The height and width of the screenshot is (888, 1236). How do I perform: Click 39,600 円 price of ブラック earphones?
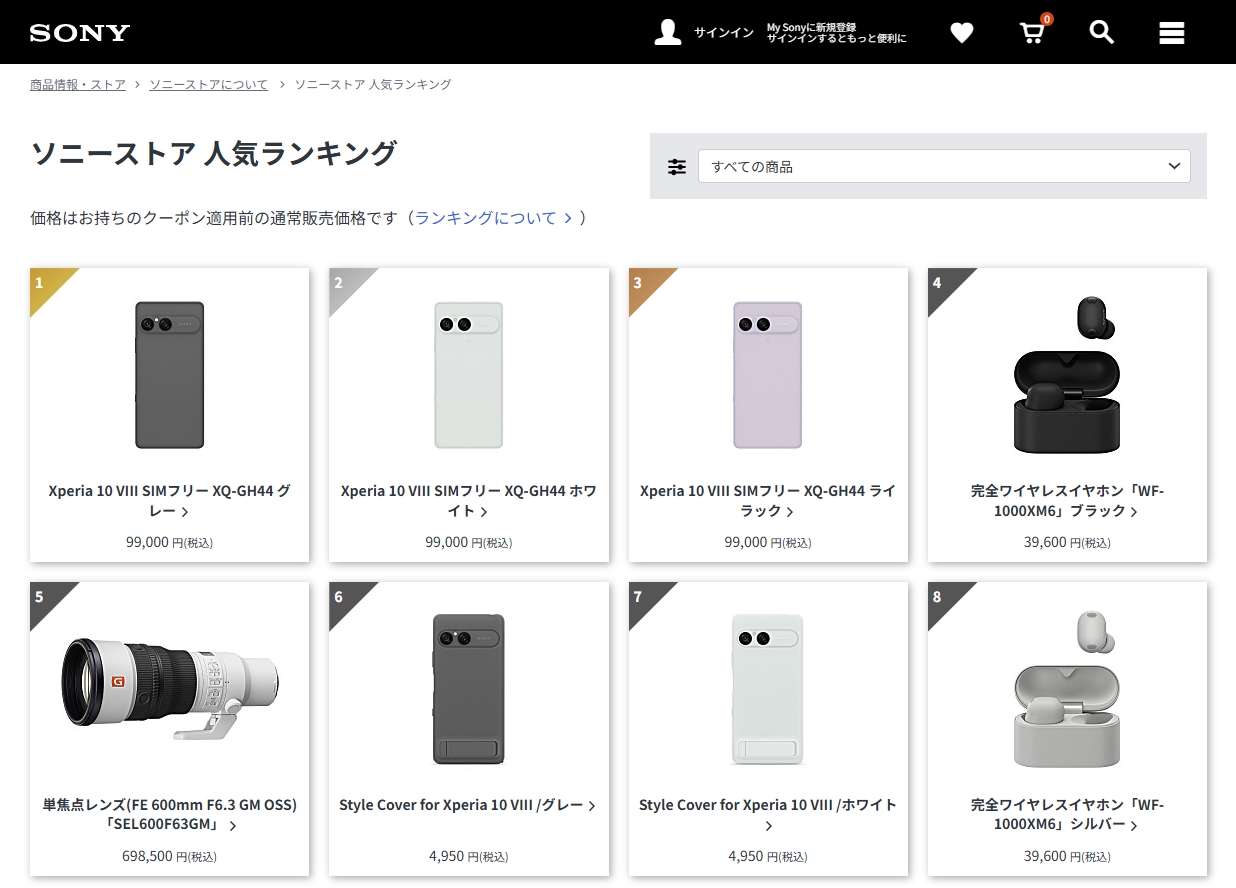(x=1067, y=542)
